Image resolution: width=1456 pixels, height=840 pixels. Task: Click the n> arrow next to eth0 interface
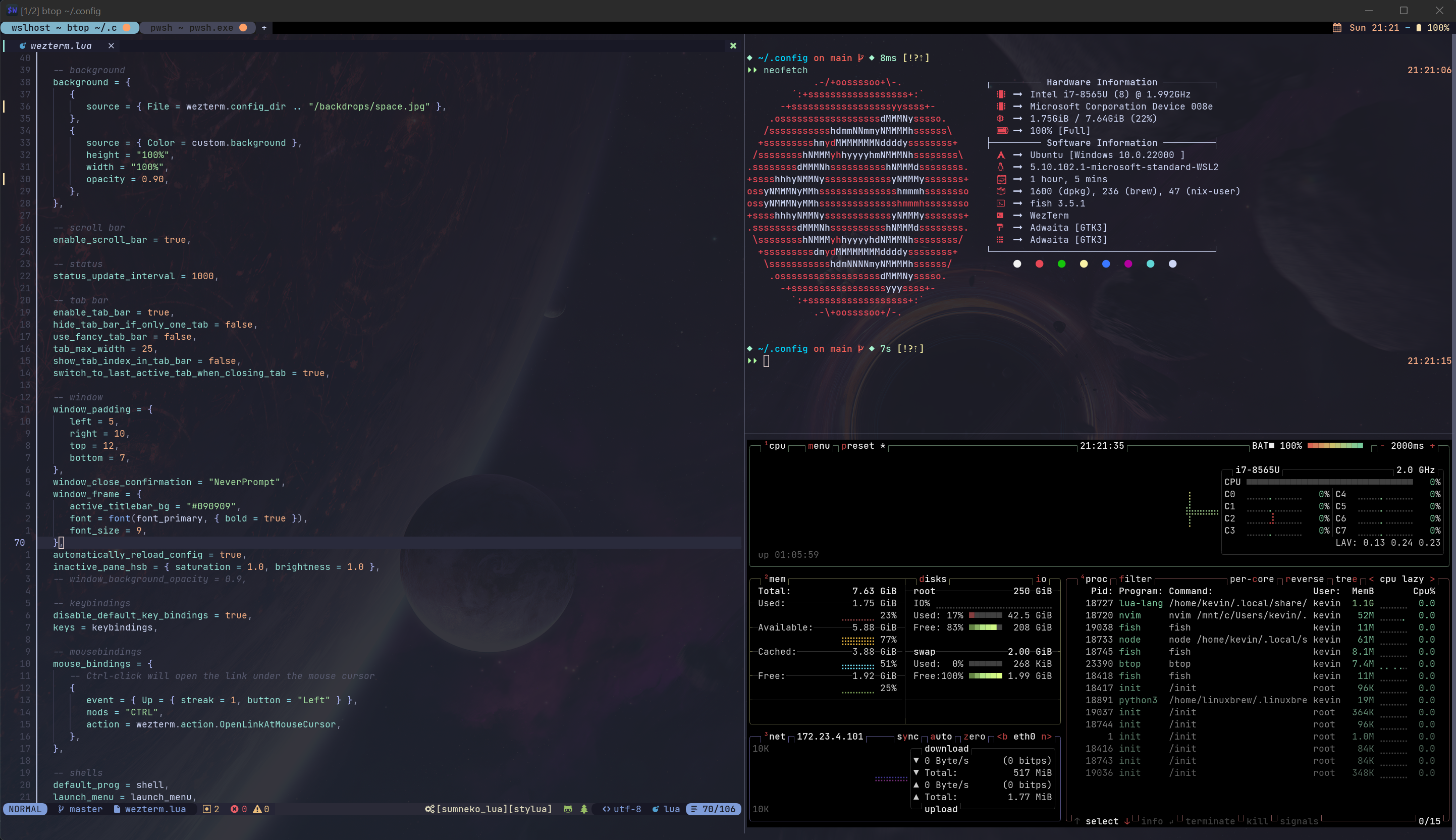pyautogui.click(x=1046, y=736)
